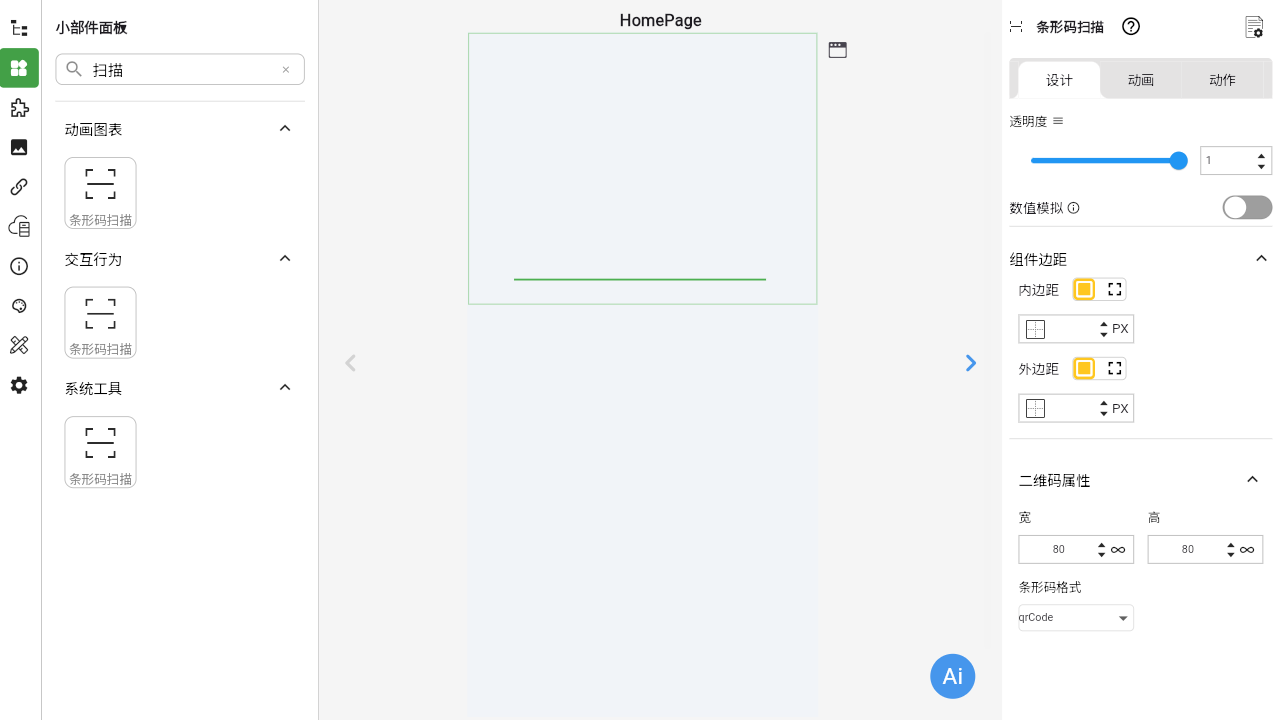Toggle the 数值模拟 switch

point(1247,207)
